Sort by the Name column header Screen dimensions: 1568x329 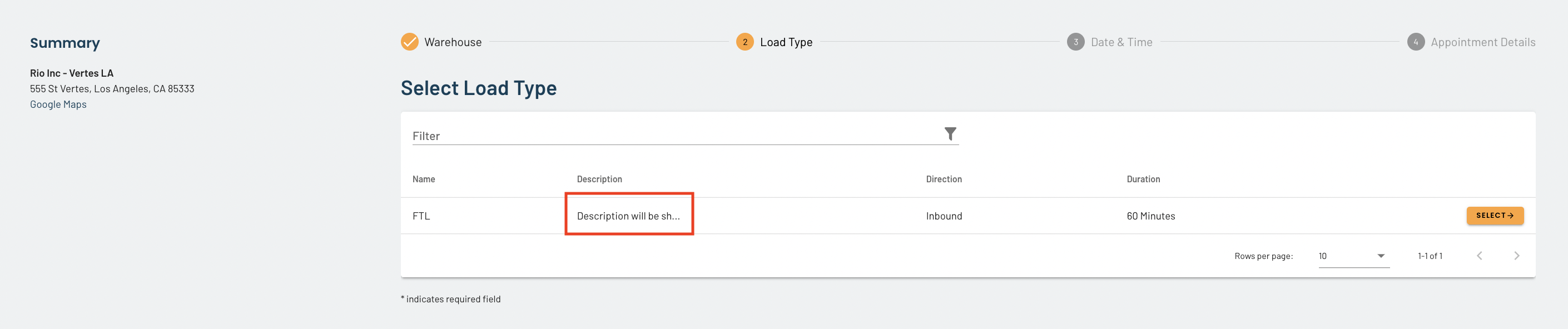click(424, 179)
